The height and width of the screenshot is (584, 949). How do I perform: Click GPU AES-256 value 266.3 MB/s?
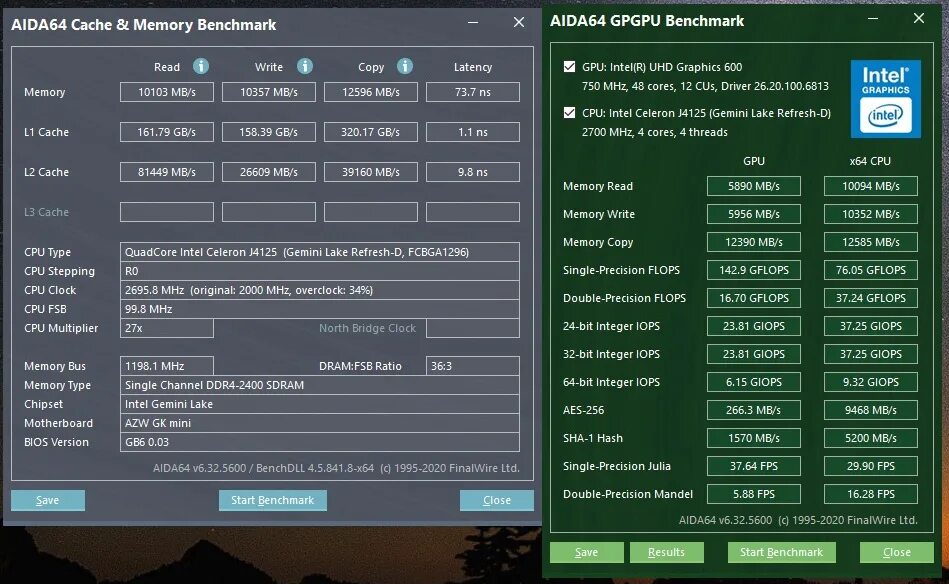point(754,410)
